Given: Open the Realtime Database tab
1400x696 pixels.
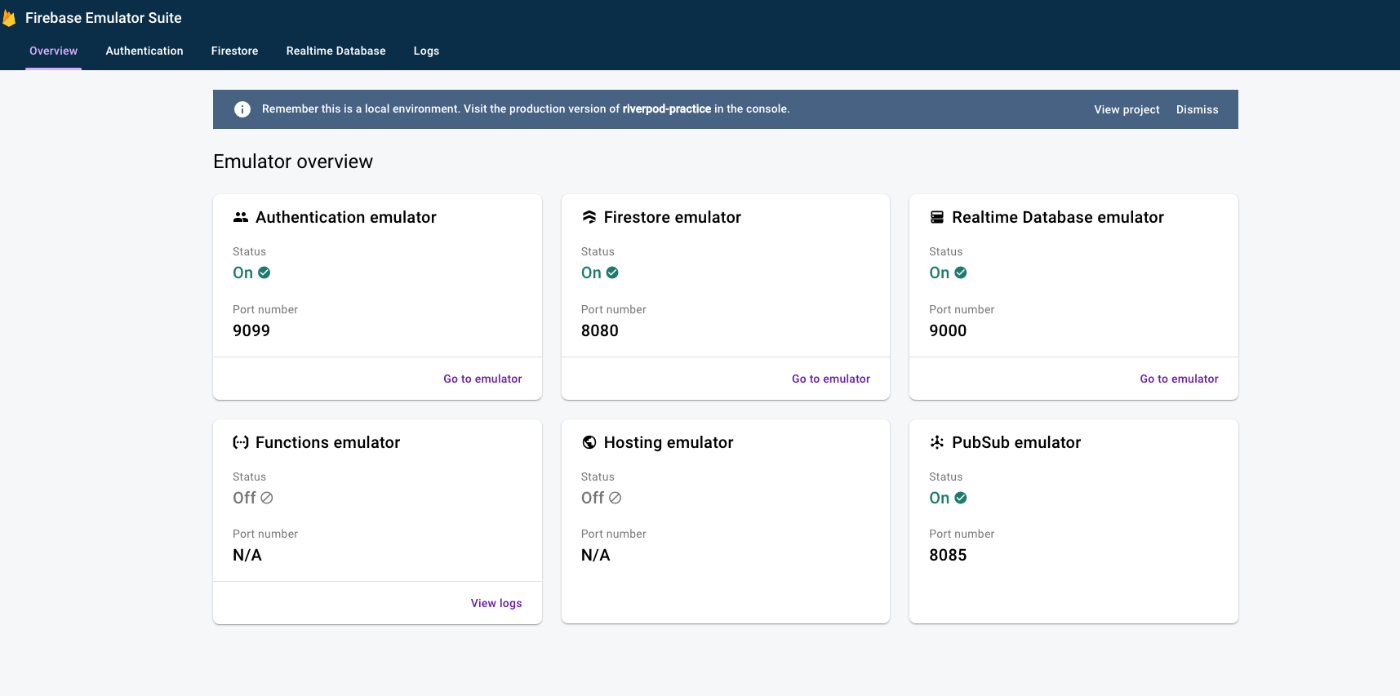Looking at the screenshot, I should 335,51.
